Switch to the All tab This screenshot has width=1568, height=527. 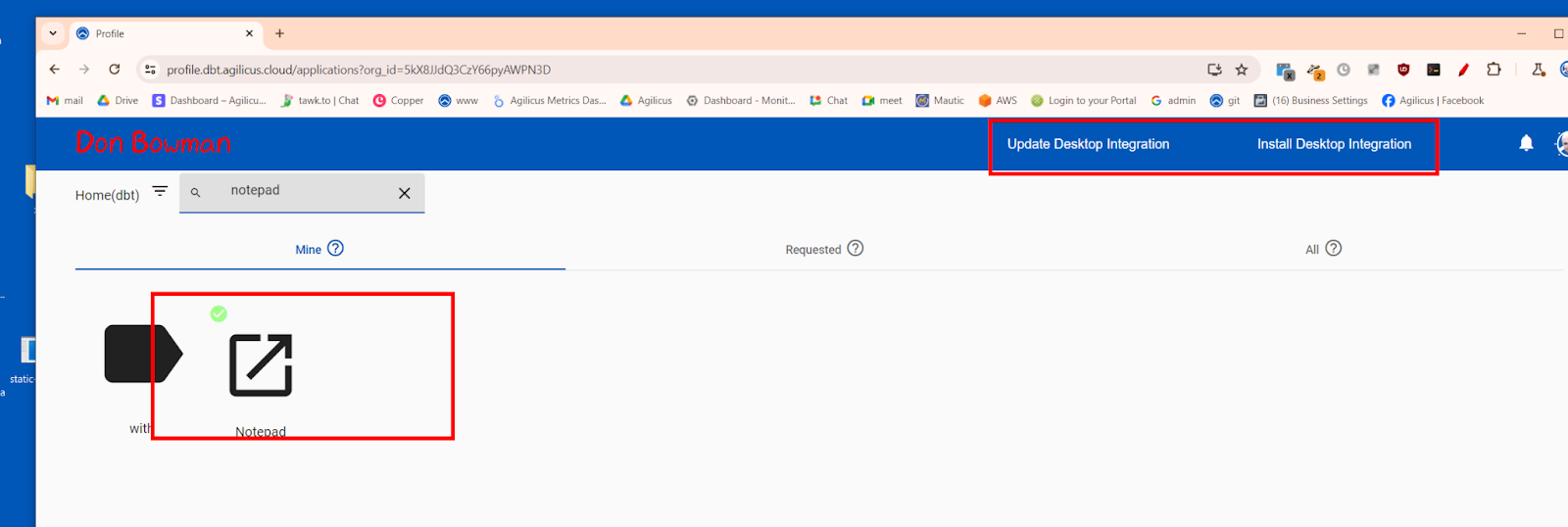pos(1311,250)
